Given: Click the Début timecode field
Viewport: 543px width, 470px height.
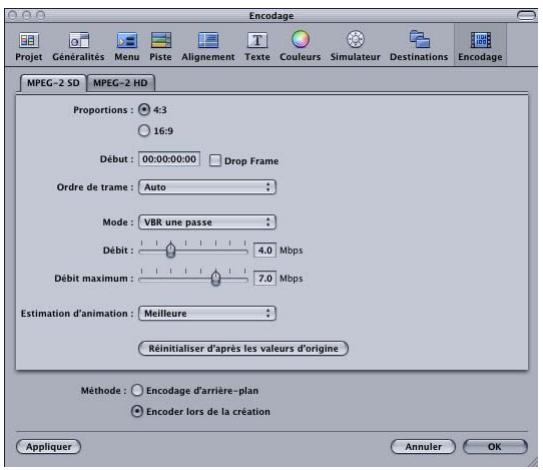Looking at the screenshot, I should (x=169, y=159).
